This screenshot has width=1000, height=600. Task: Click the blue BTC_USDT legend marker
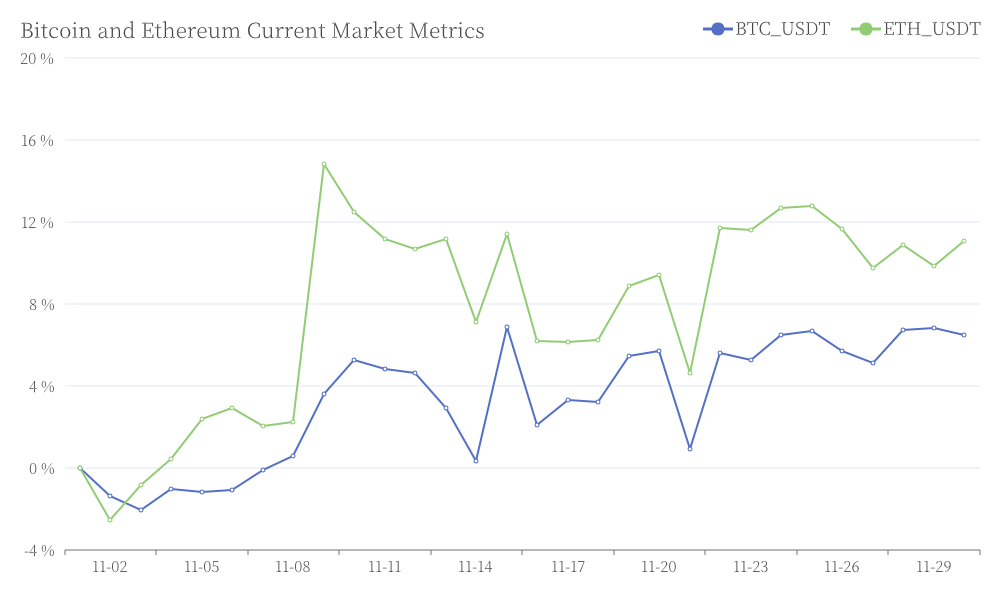click(718, 29)
